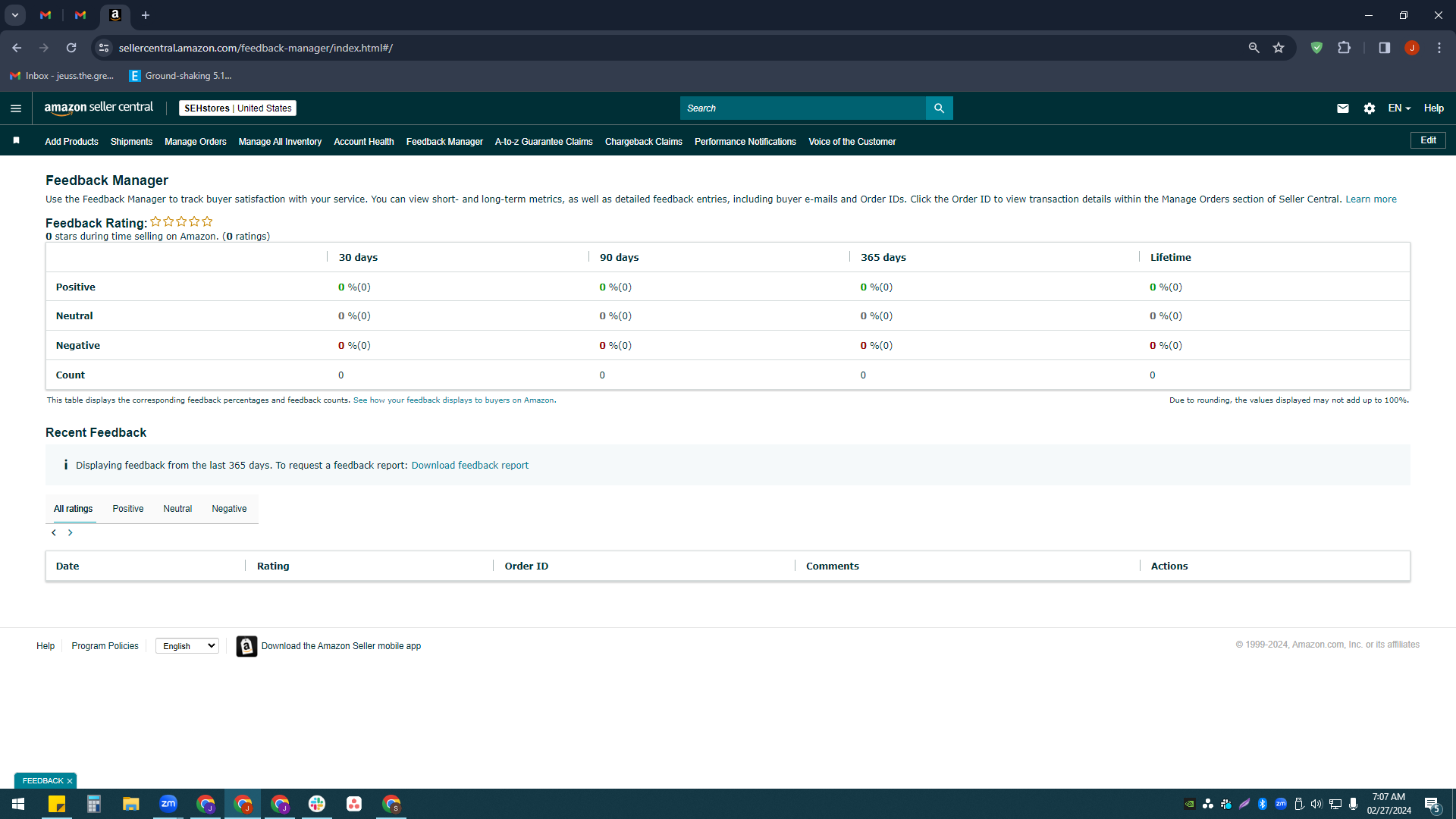Open Account Health in navigation bar
The image size is (1456, 819).
click(x=364, y=142)
